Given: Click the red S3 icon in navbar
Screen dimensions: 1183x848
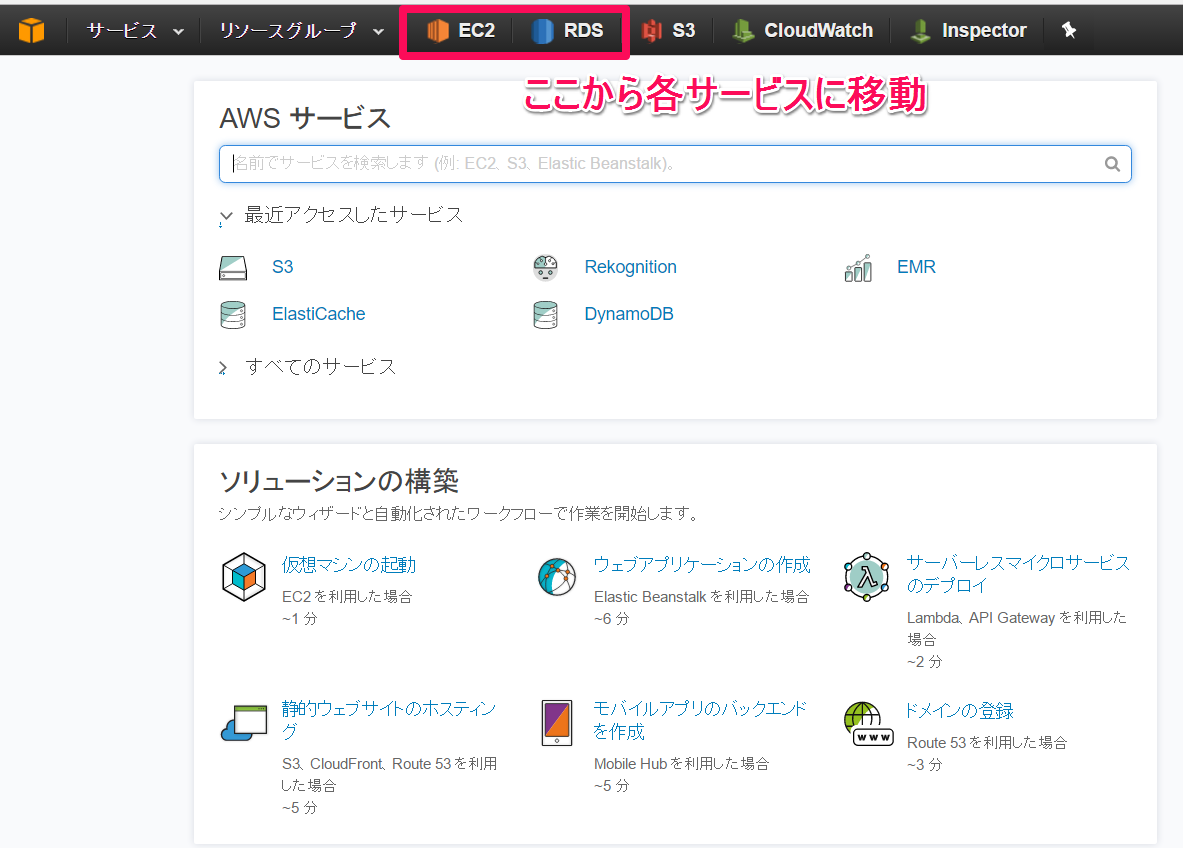Looking at the screenshot, I should [x=651, y=30].
